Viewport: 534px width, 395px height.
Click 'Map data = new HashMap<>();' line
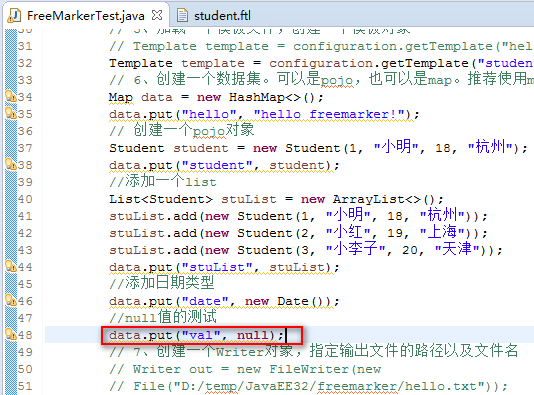pyautogui.click(x=216, y=97)
